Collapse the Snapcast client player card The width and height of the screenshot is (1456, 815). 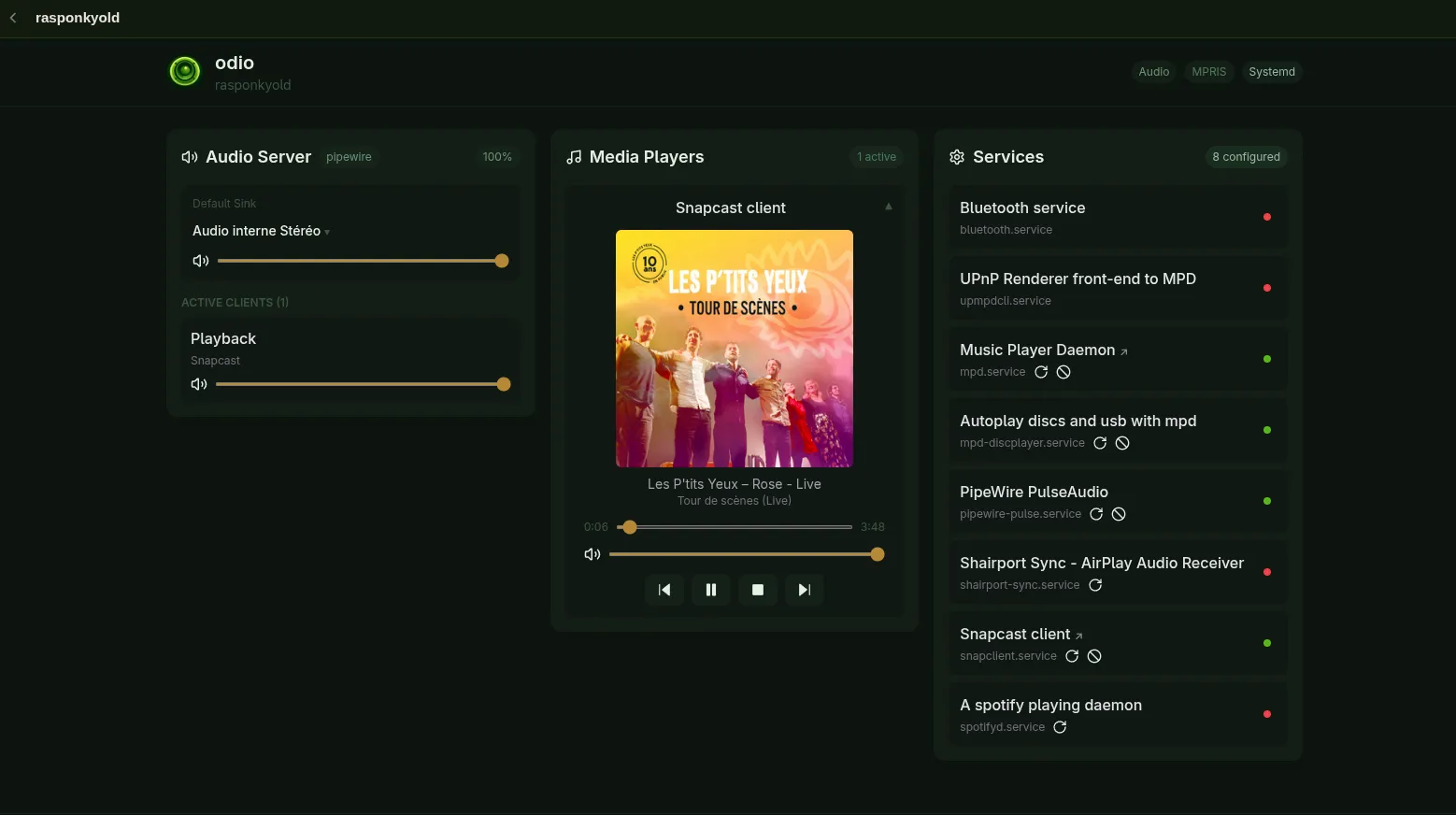(889, 207)
